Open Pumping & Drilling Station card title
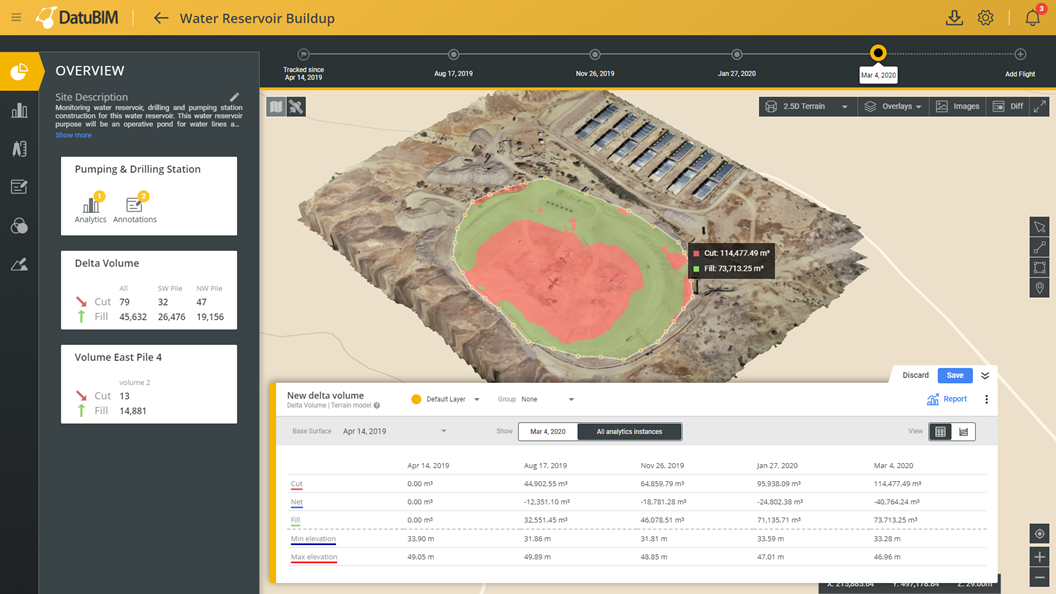Screen dimensions: 1056x594 (137, 169)
